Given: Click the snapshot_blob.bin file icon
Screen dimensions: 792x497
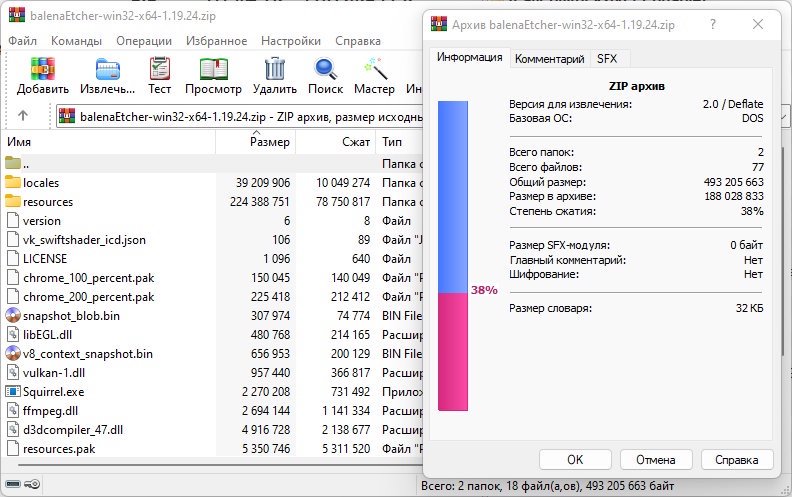Looking at the screenshot, I should click(13, 316).
